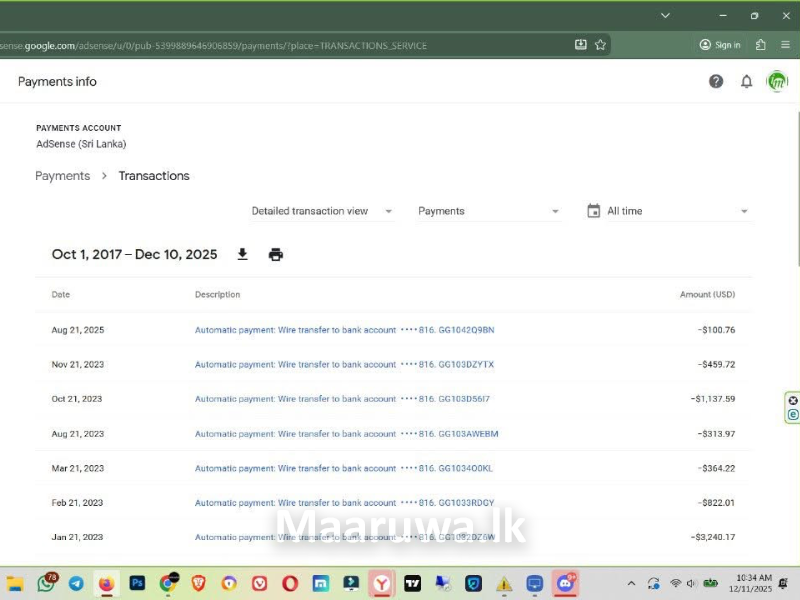Image resolution: width=800 pixels, height=600 pixels.
Task: Open Photoshop from the taskbar
Action: (x=137, y=583)
